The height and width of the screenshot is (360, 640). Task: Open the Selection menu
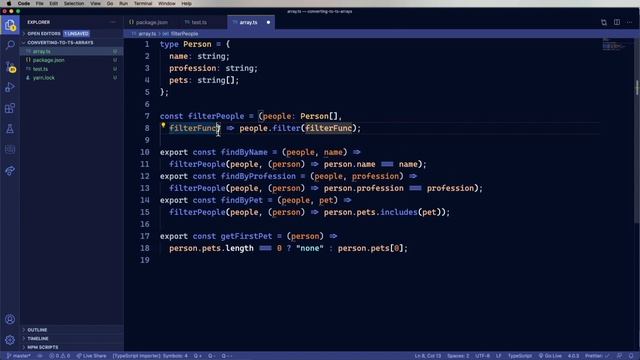tap(74, 3)
